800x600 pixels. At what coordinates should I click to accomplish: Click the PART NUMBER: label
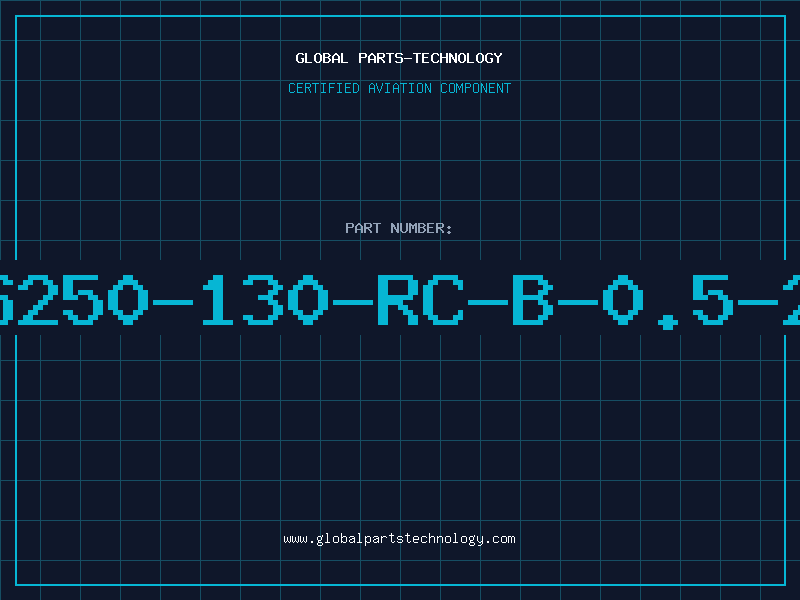click(398, 228)
